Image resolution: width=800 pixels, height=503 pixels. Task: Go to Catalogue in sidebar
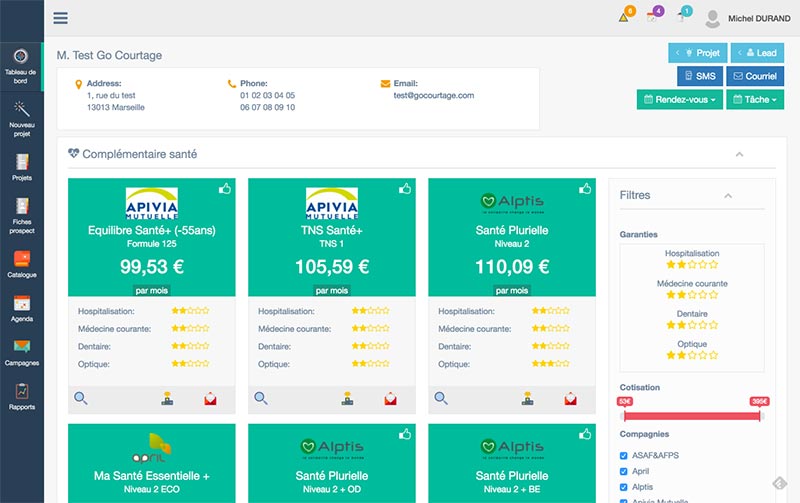(21, 264)
